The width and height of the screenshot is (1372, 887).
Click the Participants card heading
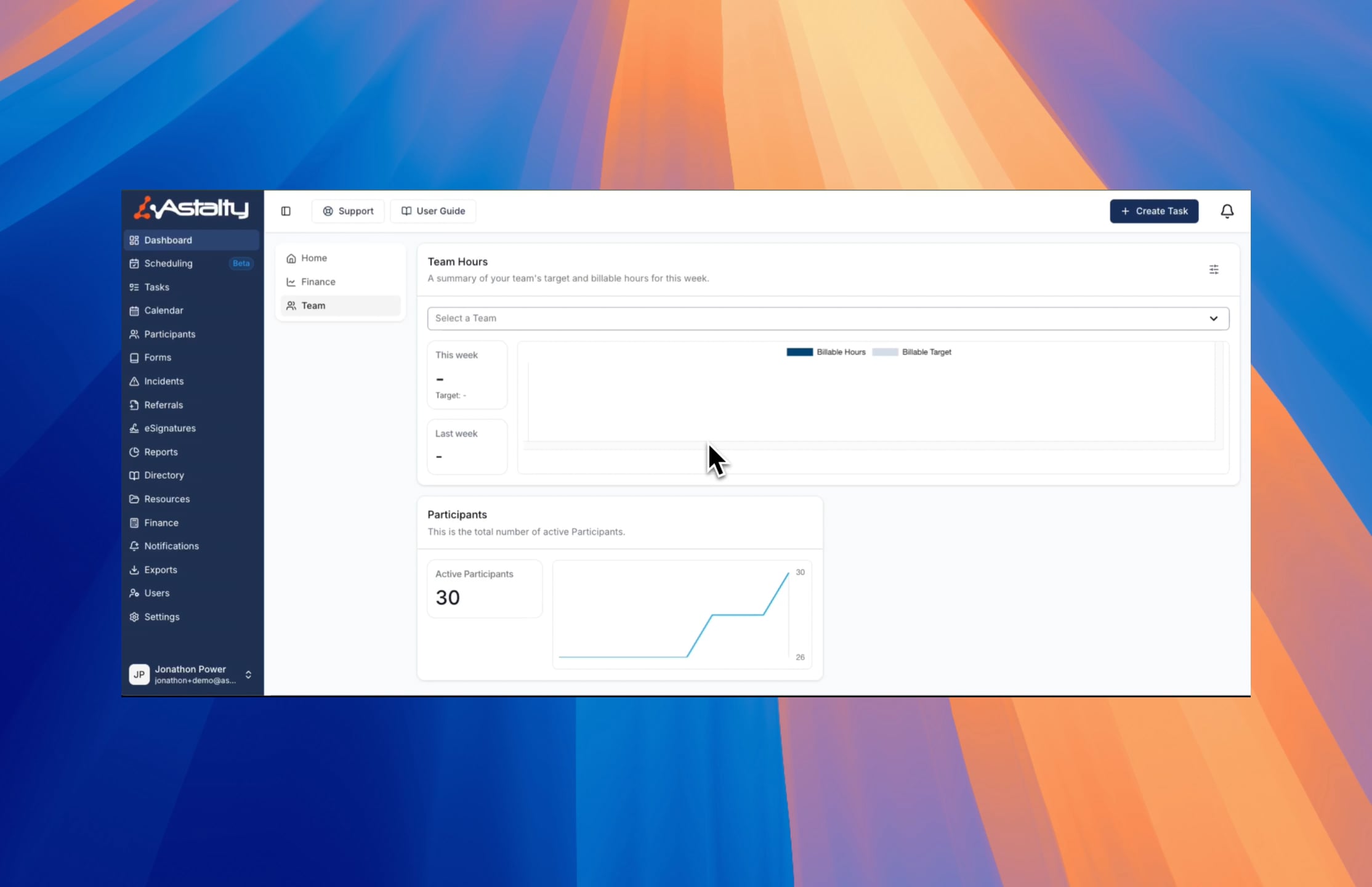coord(457,515)
